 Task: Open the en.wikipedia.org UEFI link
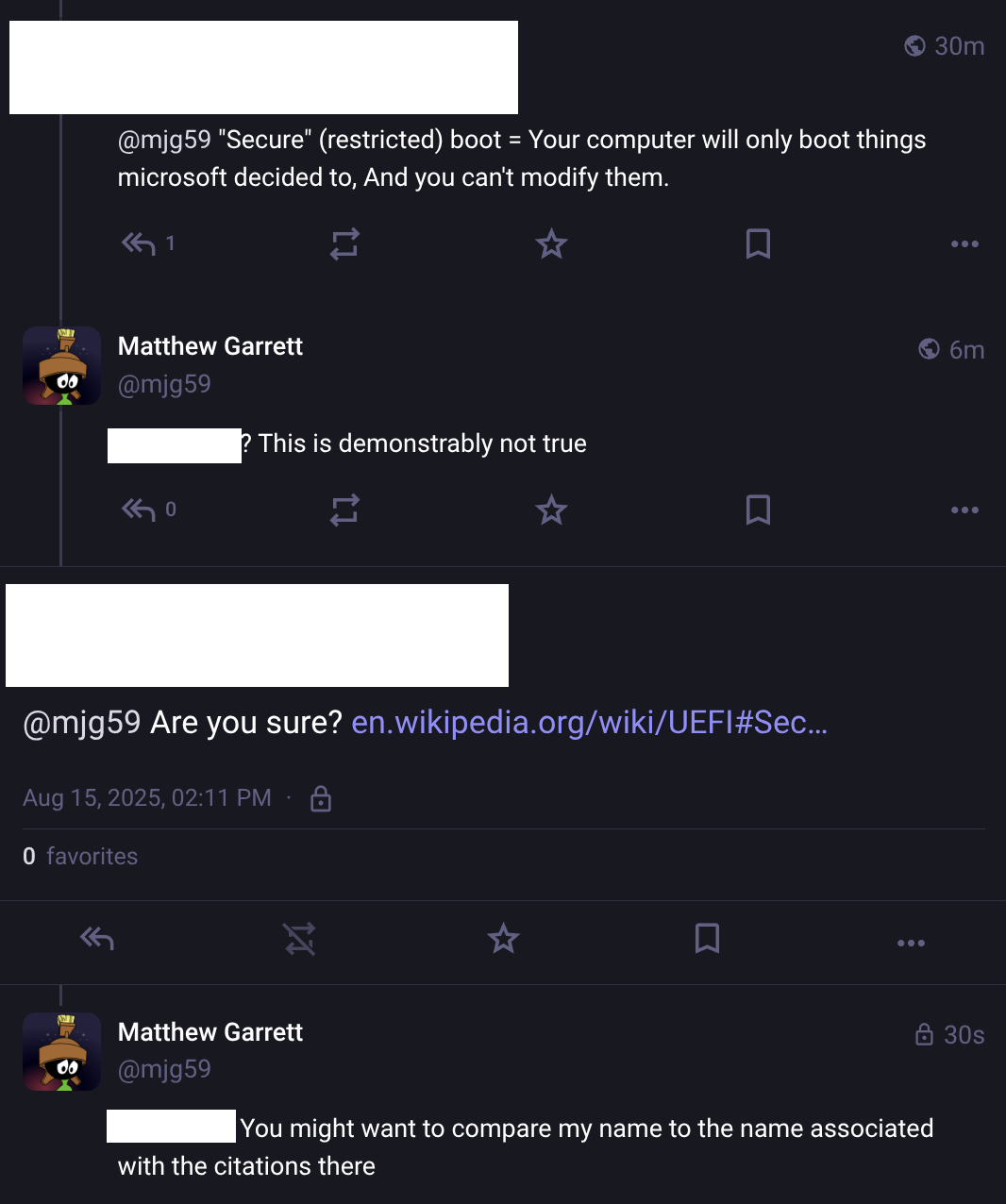click(589, 723)
